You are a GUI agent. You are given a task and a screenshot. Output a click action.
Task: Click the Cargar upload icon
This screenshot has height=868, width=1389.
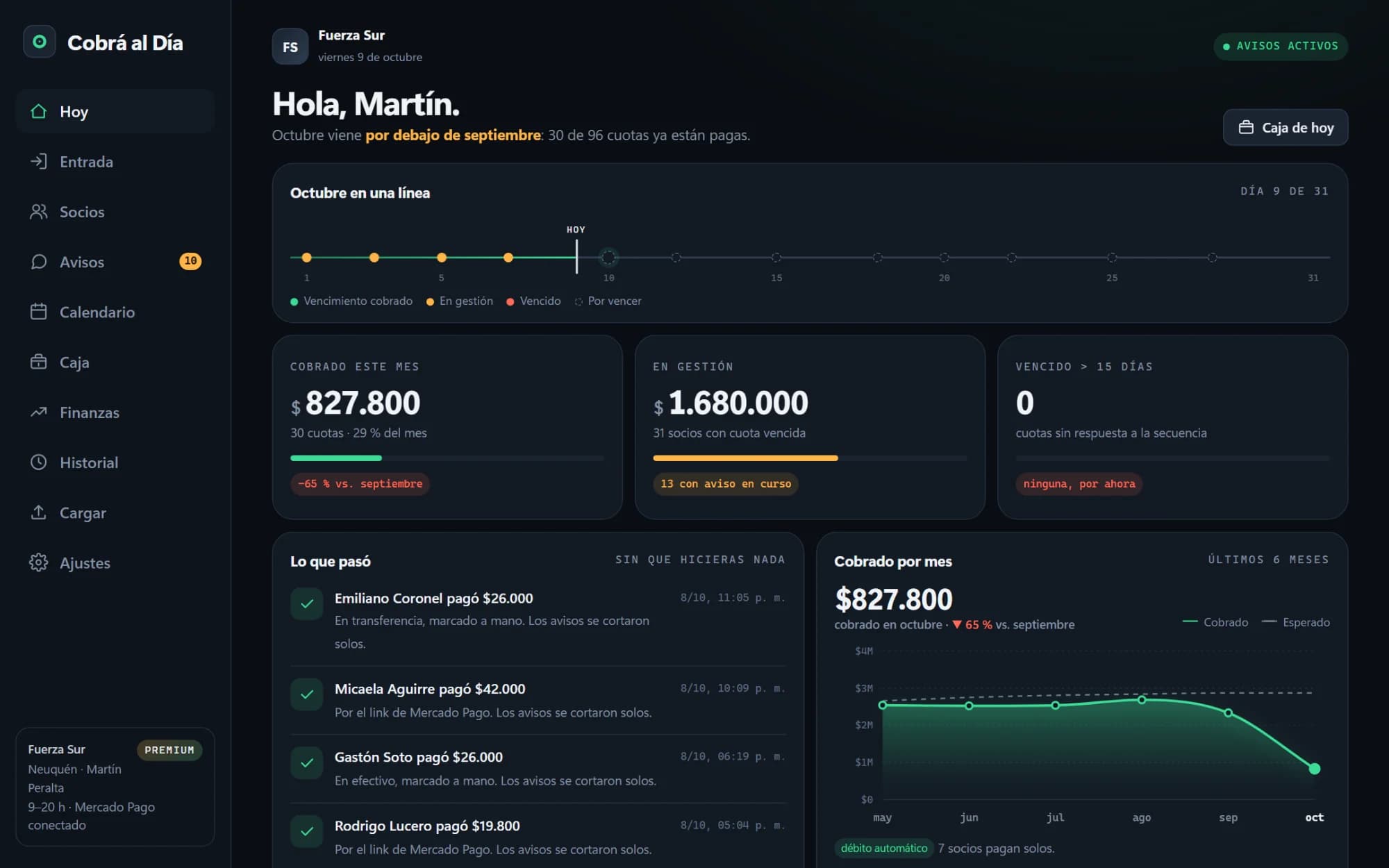click(x=39, y=512)
